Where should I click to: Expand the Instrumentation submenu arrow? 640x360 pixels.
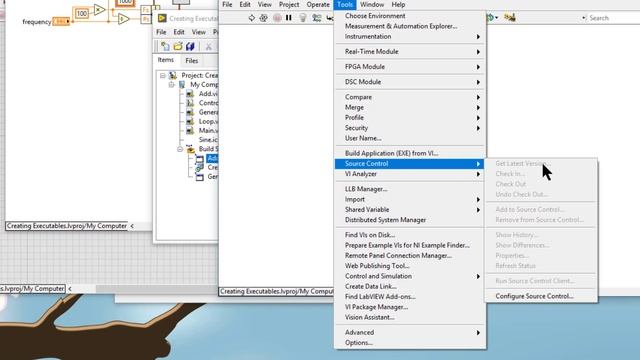pyautogui.click(x=478, y=37)
